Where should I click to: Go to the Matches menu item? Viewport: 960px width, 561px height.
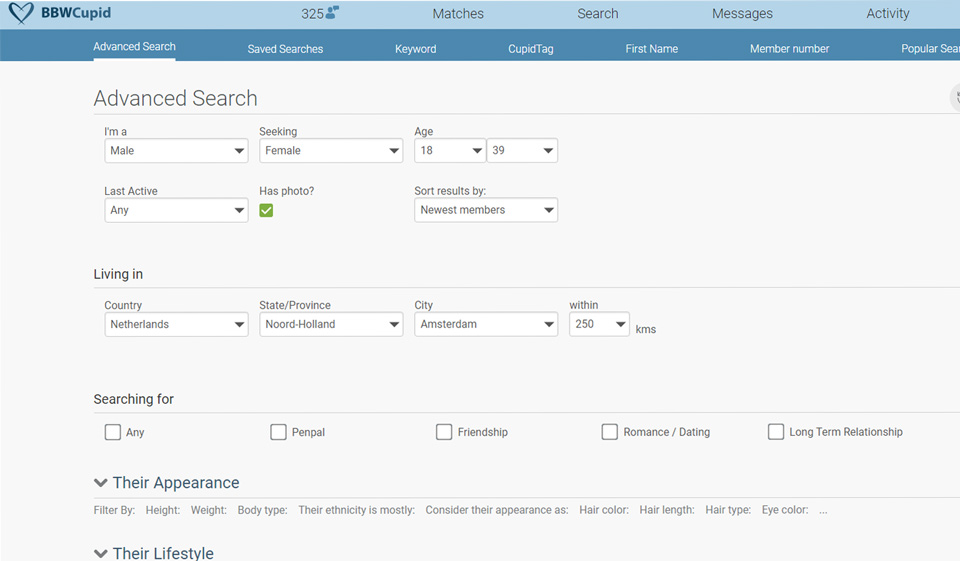pyautogui.click(x=458, y=14)
